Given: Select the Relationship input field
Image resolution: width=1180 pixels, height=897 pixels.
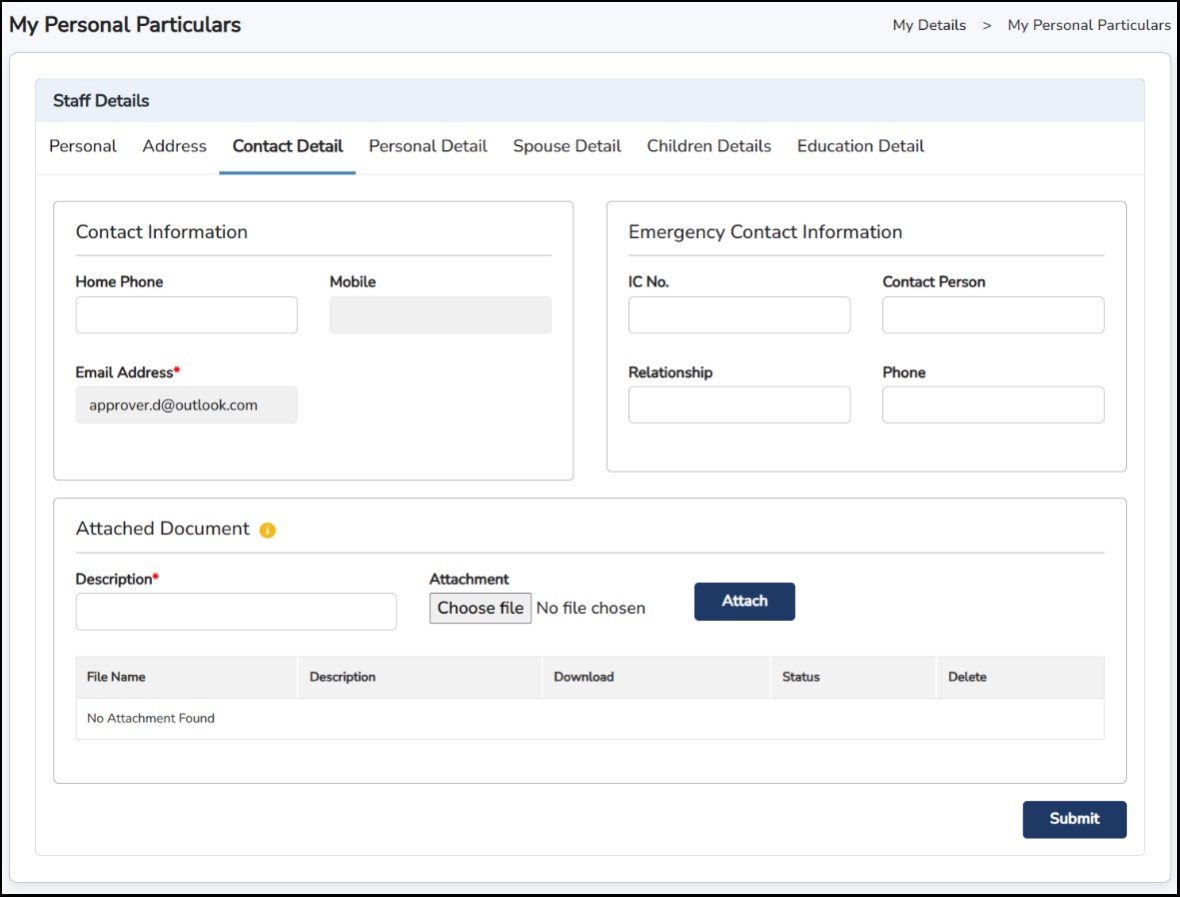Looking at the screenshot, I should [x=739, y=405].
